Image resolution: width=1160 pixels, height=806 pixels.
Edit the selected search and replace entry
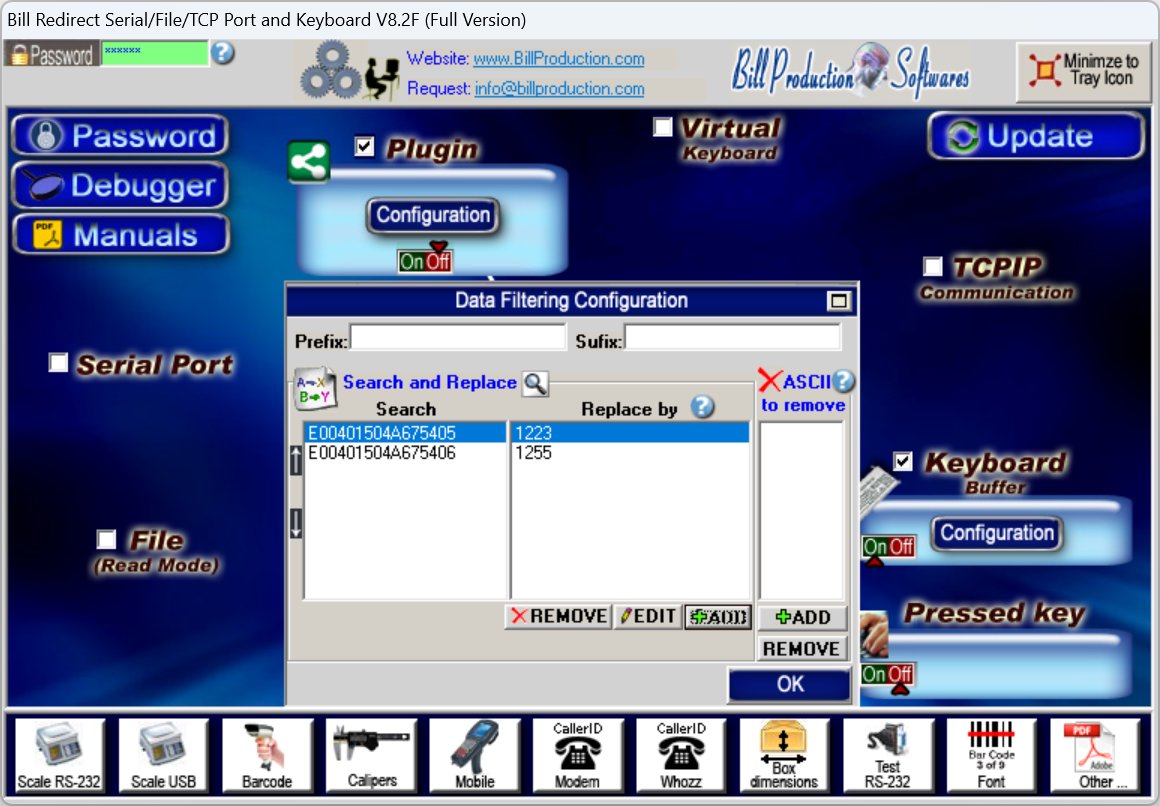click(648, 617)
